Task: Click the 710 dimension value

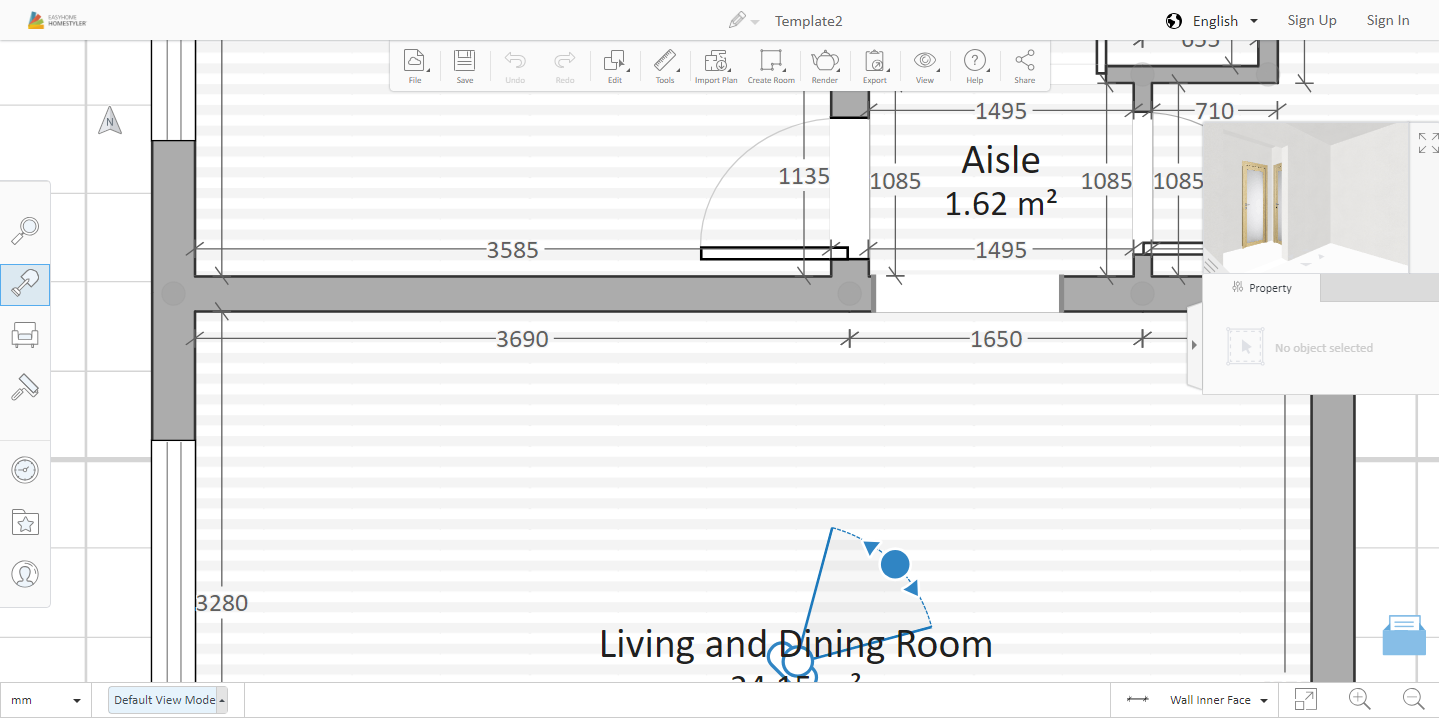Action: (1214, 111)
